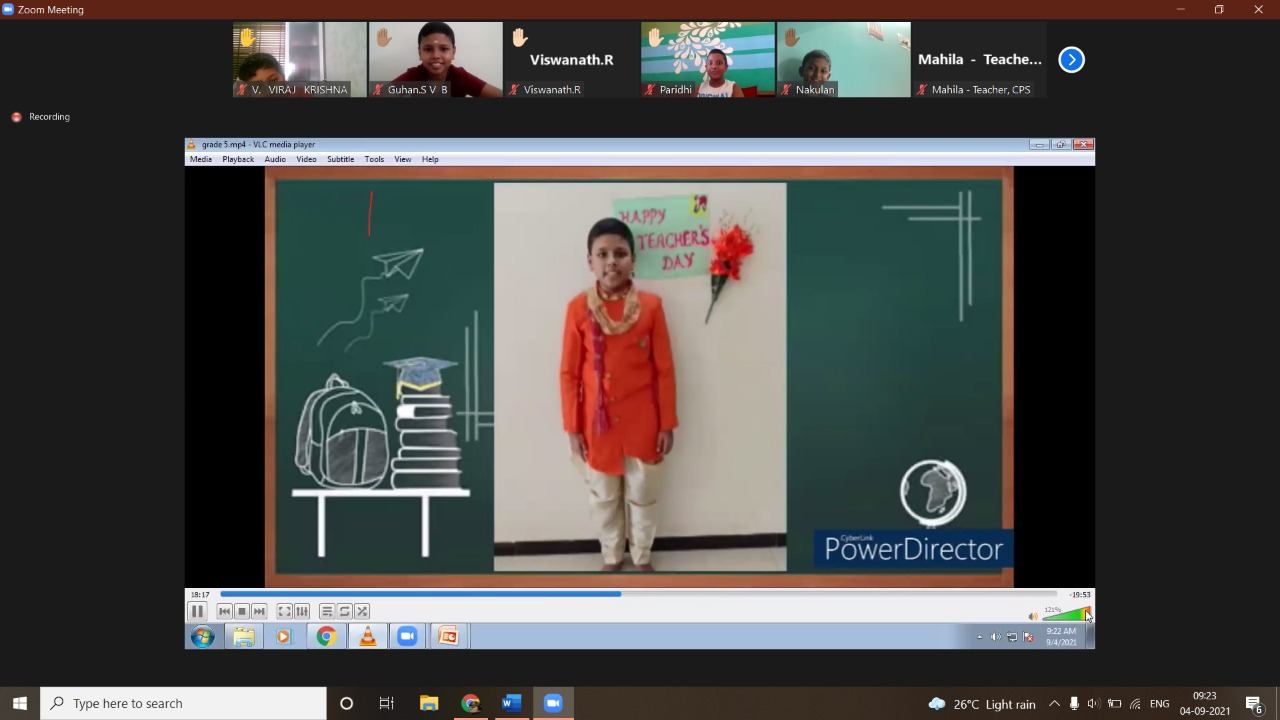This screenshot has height=720, width=1280.
Task: Click shared screen Zoom taskbar icon
Action: 407,637
